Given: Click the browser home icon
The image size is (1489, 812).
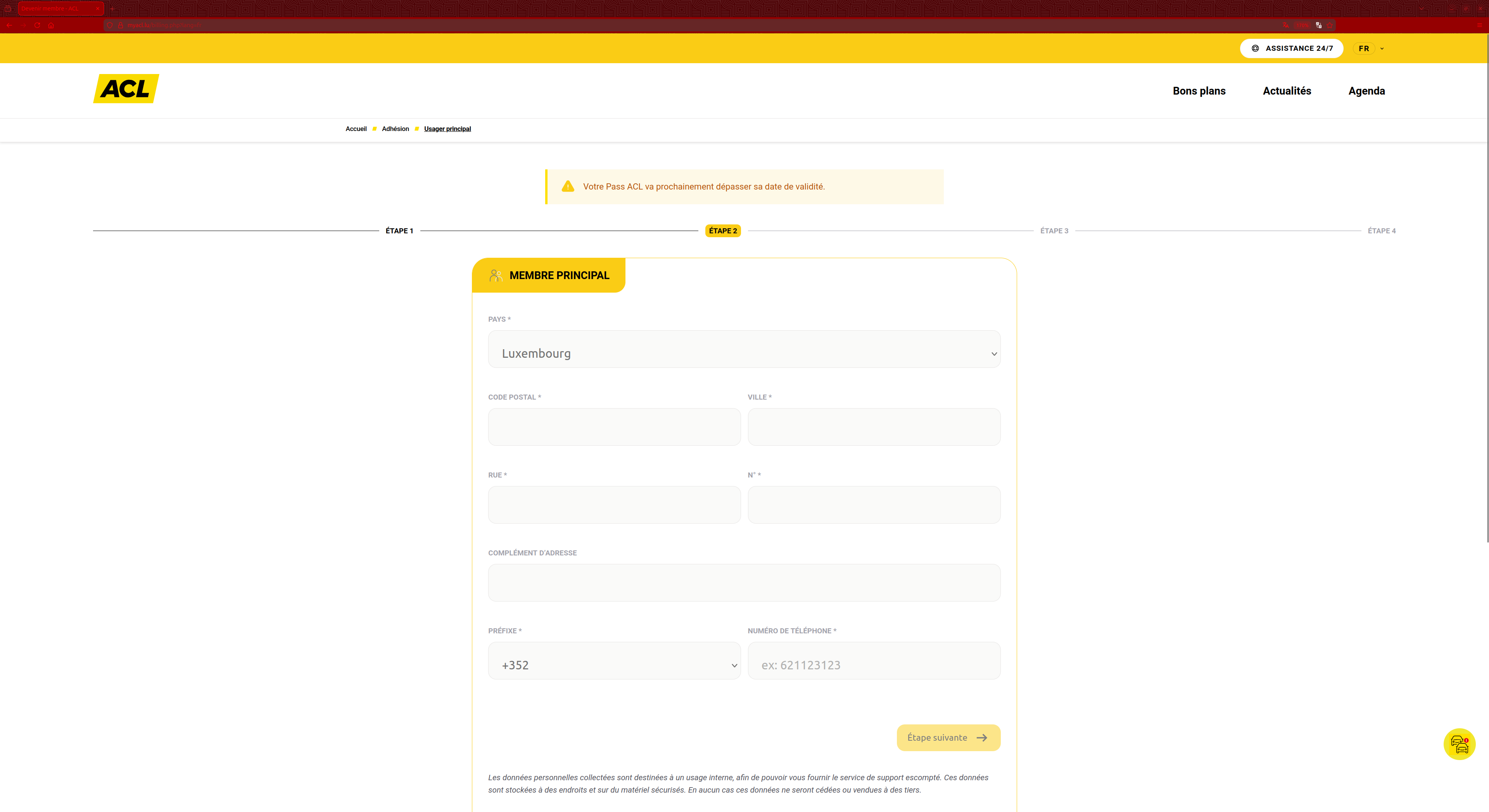Looking at the screenshot, I should tap(52, 26).
